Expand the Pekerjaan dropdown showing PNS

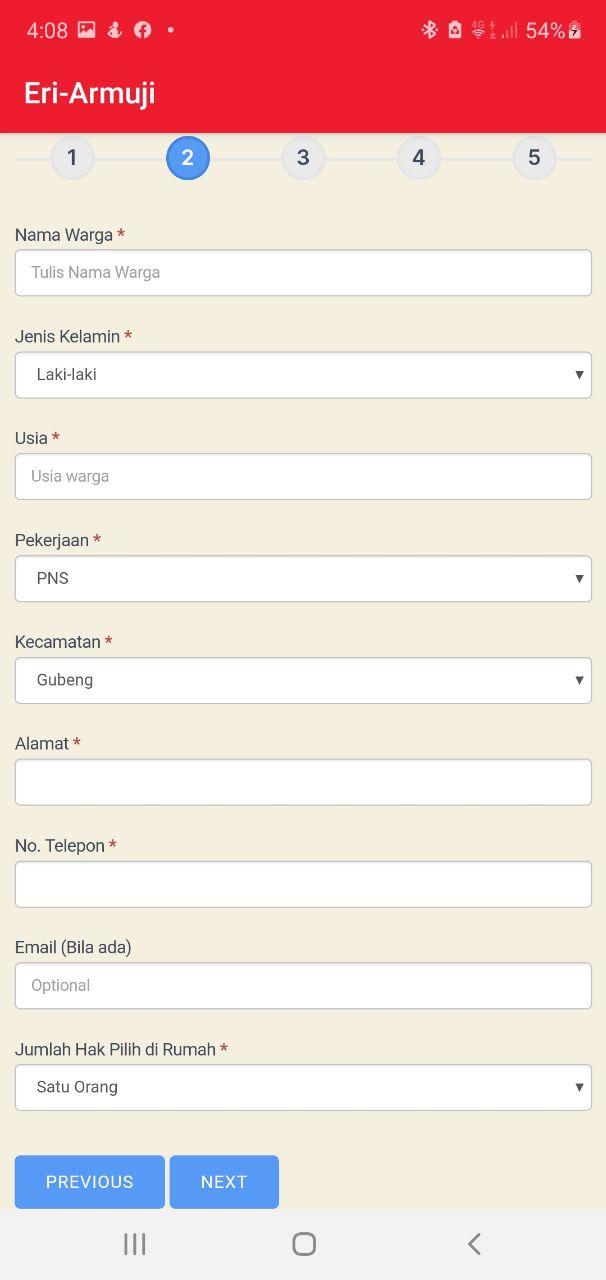pyautogui.click(x=303, y=579)
